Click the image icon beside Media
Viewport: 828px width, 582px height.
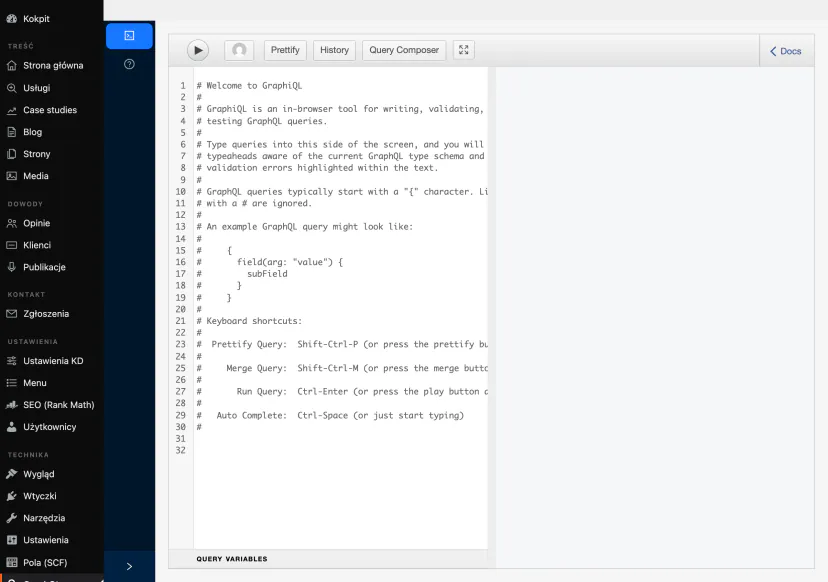click(12, 176)
